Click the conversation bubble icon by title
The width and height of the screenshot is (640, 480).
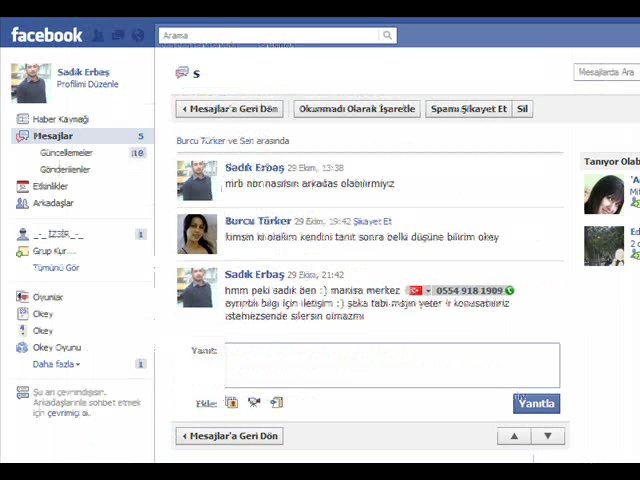coord(182,73)
